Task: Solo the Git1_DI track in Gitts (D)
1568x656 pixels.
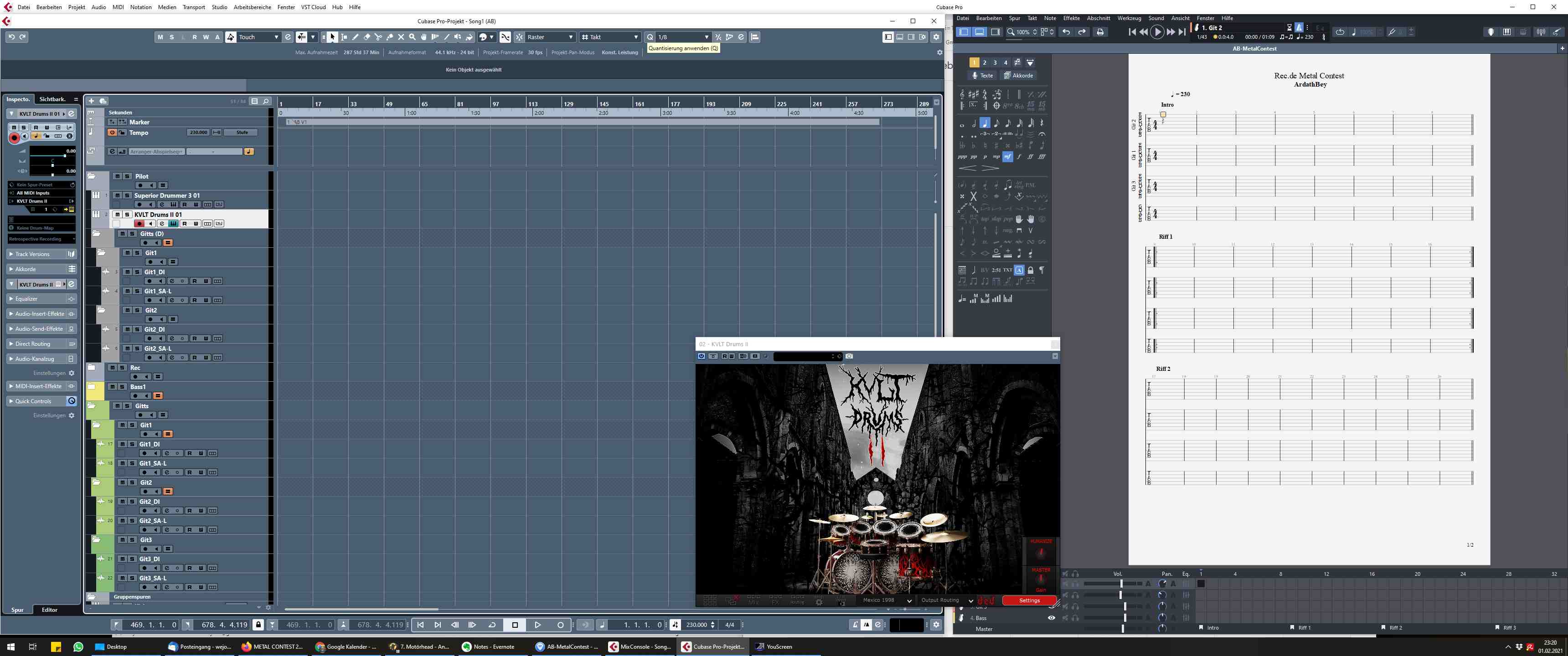Action: [x=137, y=272]
